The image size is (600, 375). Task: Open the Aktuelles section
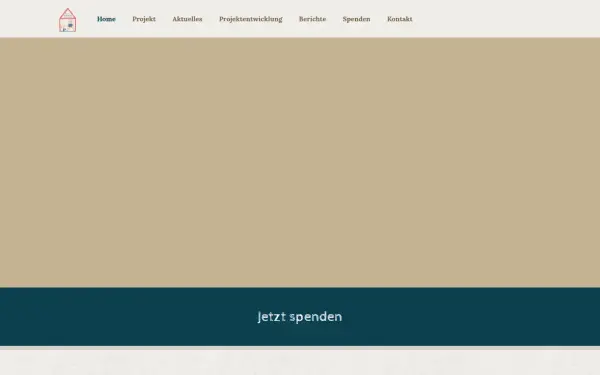tap(187, 19)
